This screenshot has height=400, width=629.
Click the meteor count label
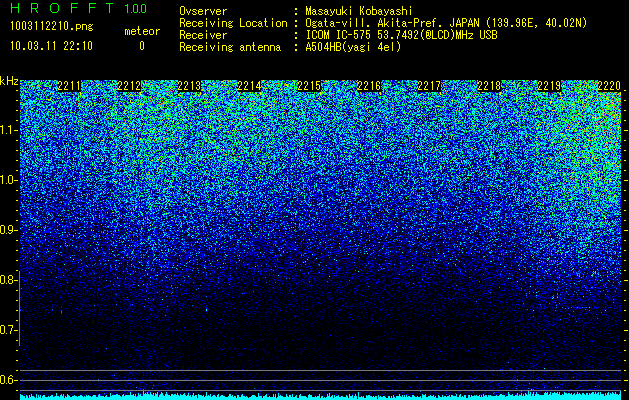pos(142,31)
